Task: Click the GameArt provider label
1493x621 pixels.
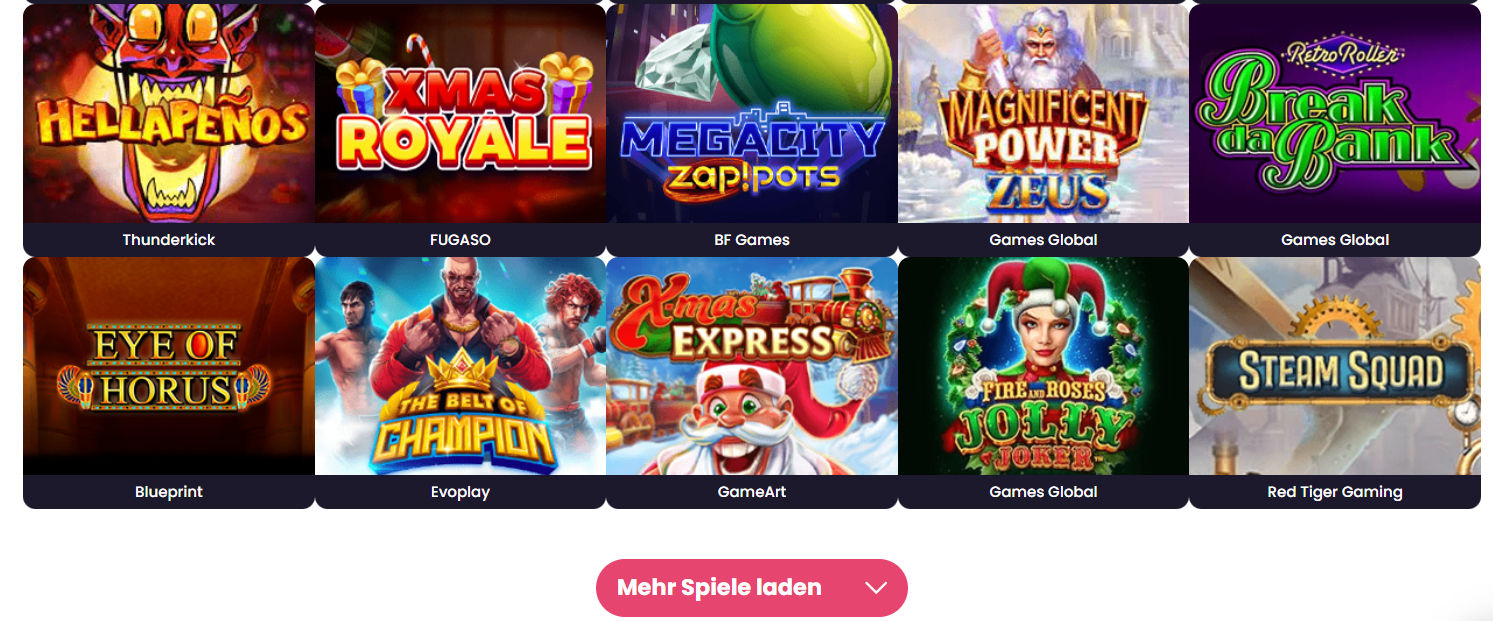Action: pos(752,492)
